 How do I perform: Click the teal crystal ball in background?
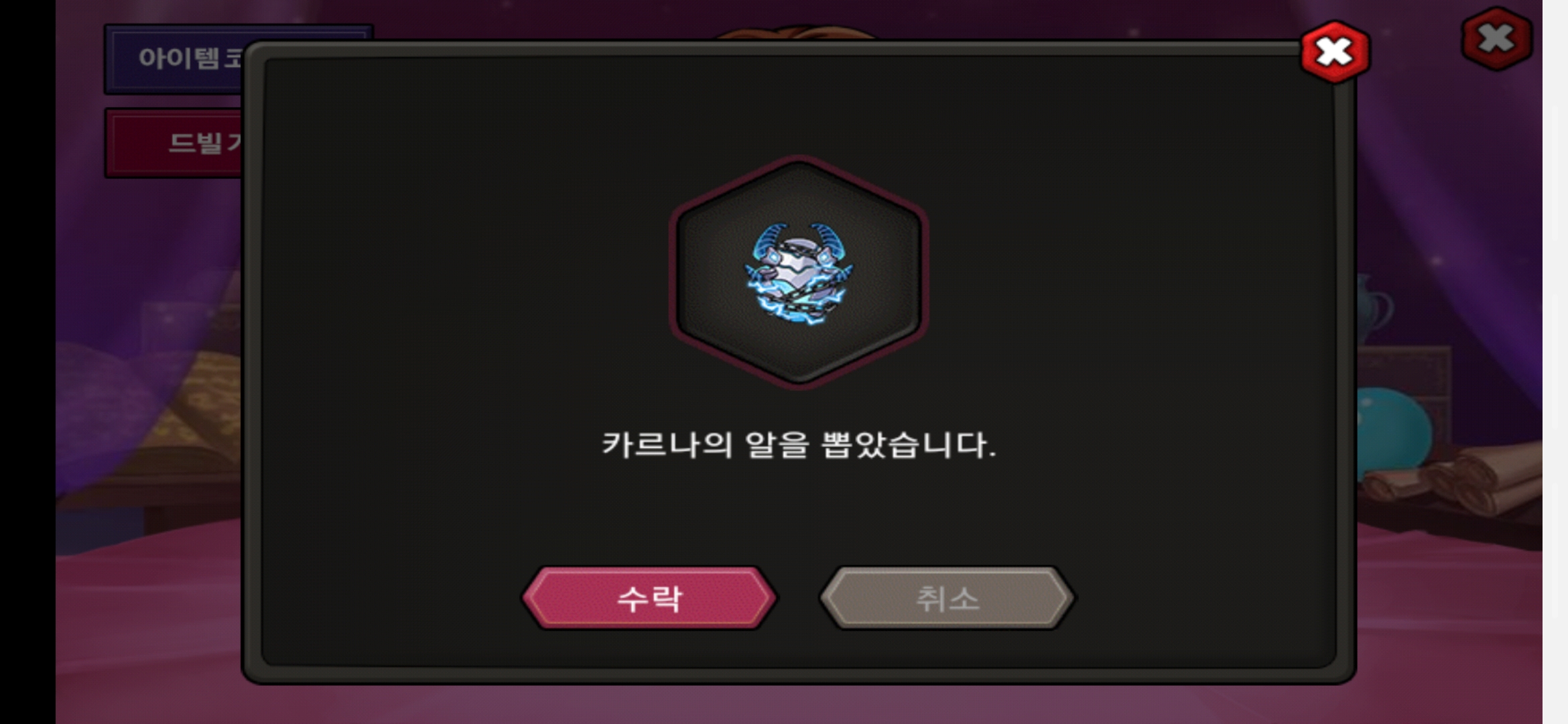1392,429
